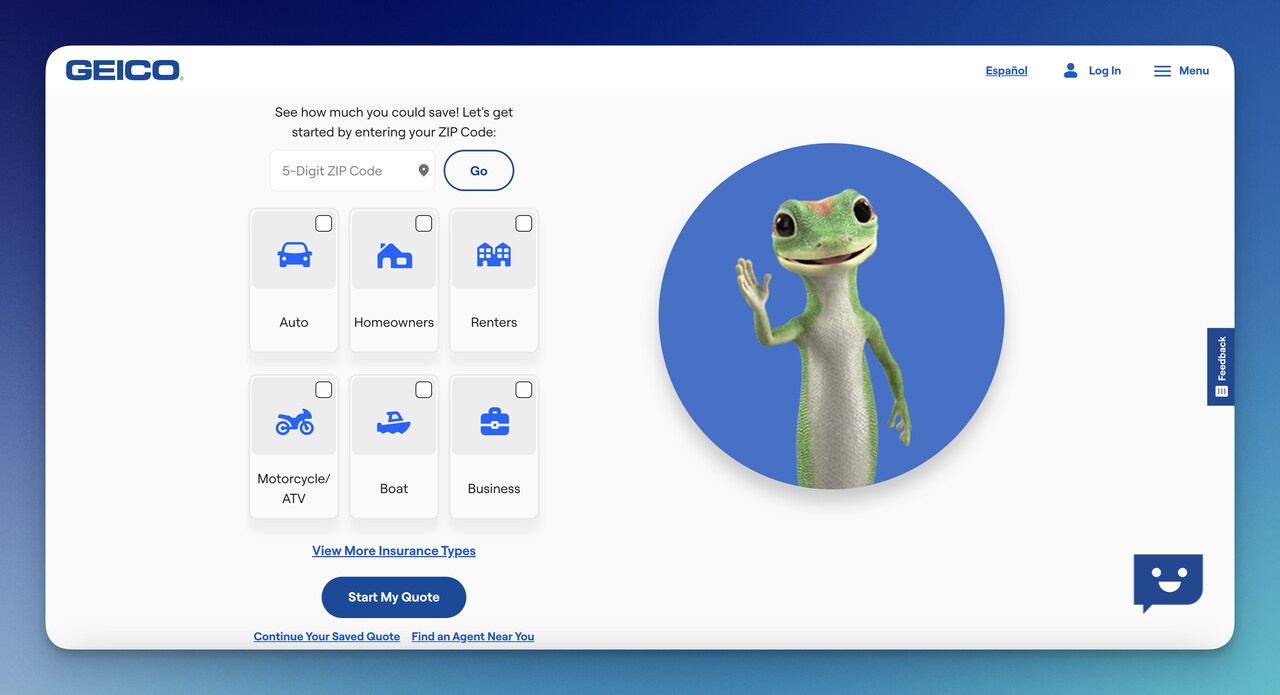This screenshot has height=695, width=1280.
Task: Select the Business label text
Action: coord(494,488)
